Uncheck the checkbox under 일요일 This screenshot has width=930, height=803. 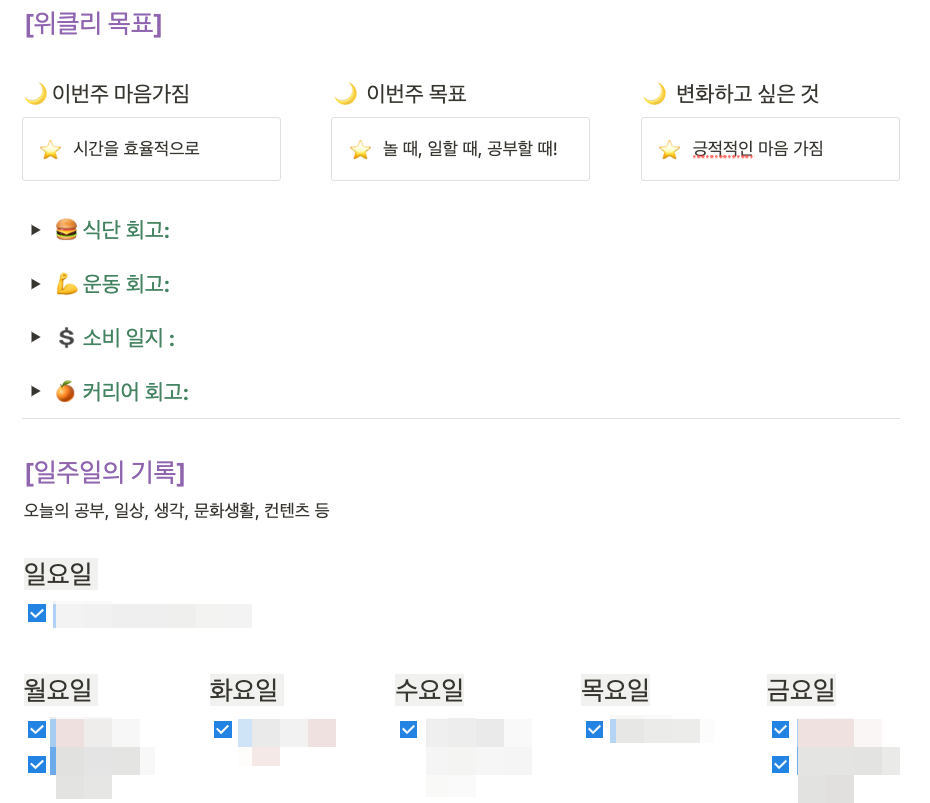point(37,613)
